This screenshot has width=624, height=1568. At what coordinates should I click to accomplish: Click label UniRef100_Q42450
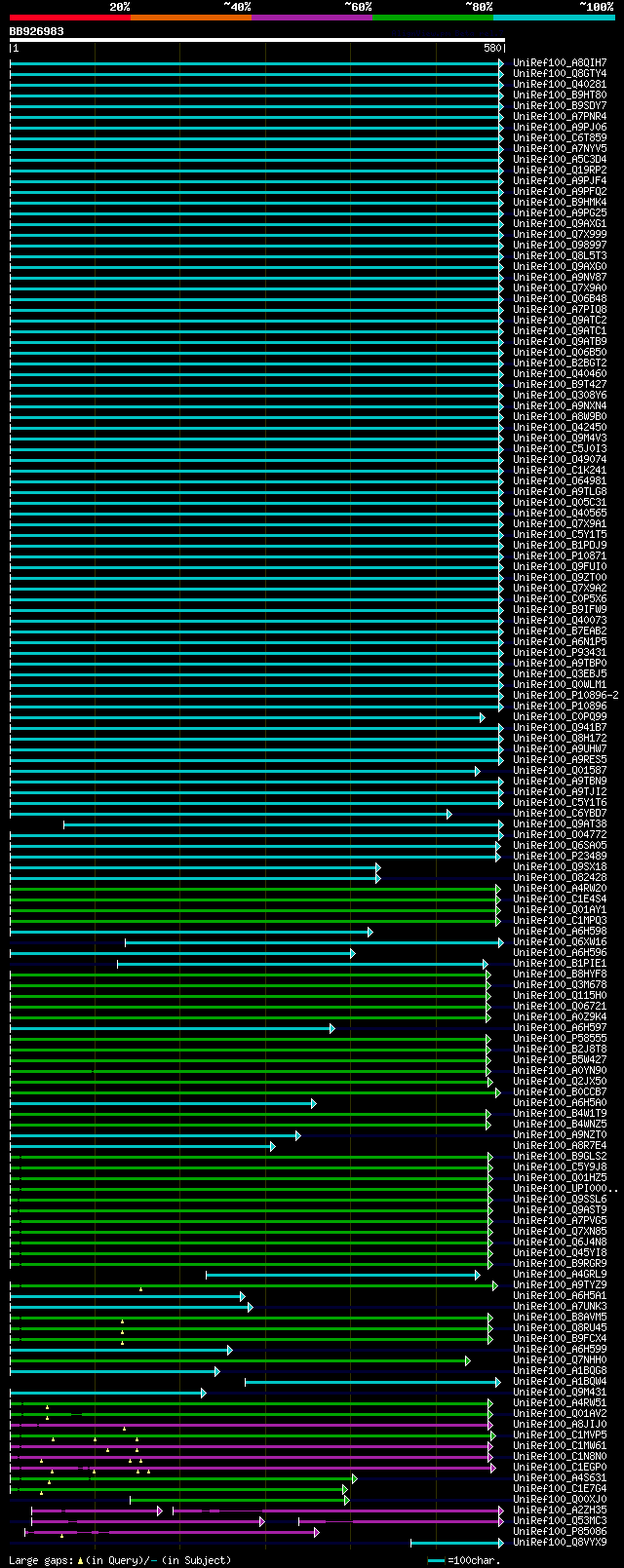(560, 428)
